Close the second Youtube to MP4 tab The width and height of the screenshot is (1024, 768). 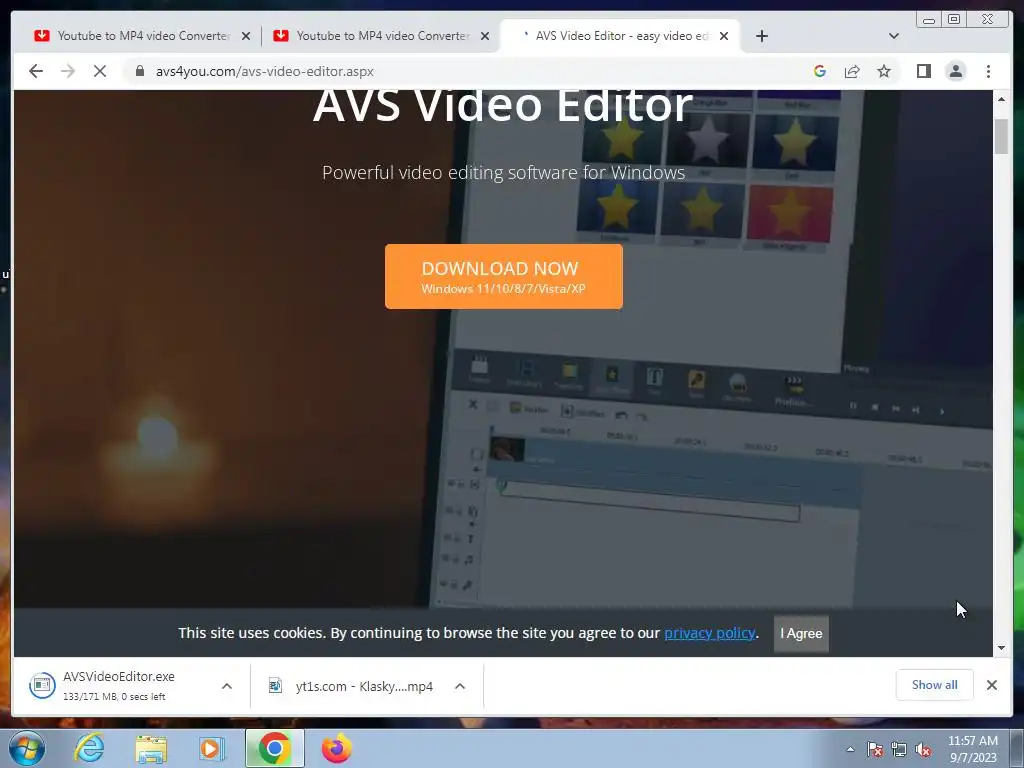coord(485,36)
